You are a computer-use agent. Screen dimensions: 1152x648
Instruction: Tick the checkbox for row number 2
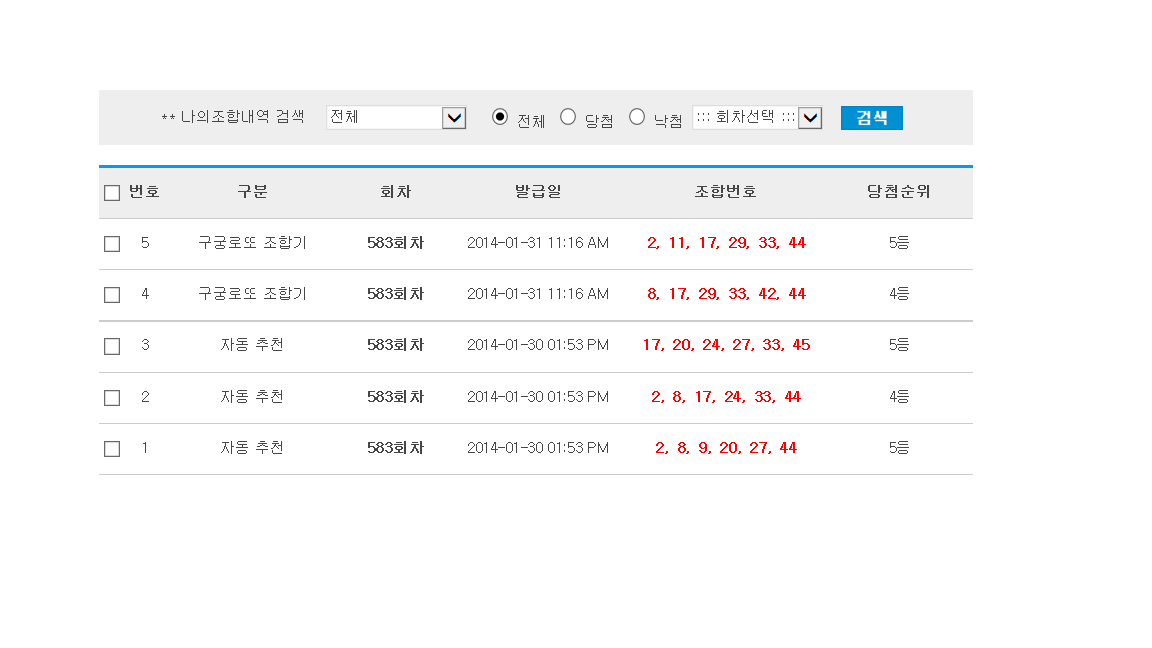(x=112, y=397)
